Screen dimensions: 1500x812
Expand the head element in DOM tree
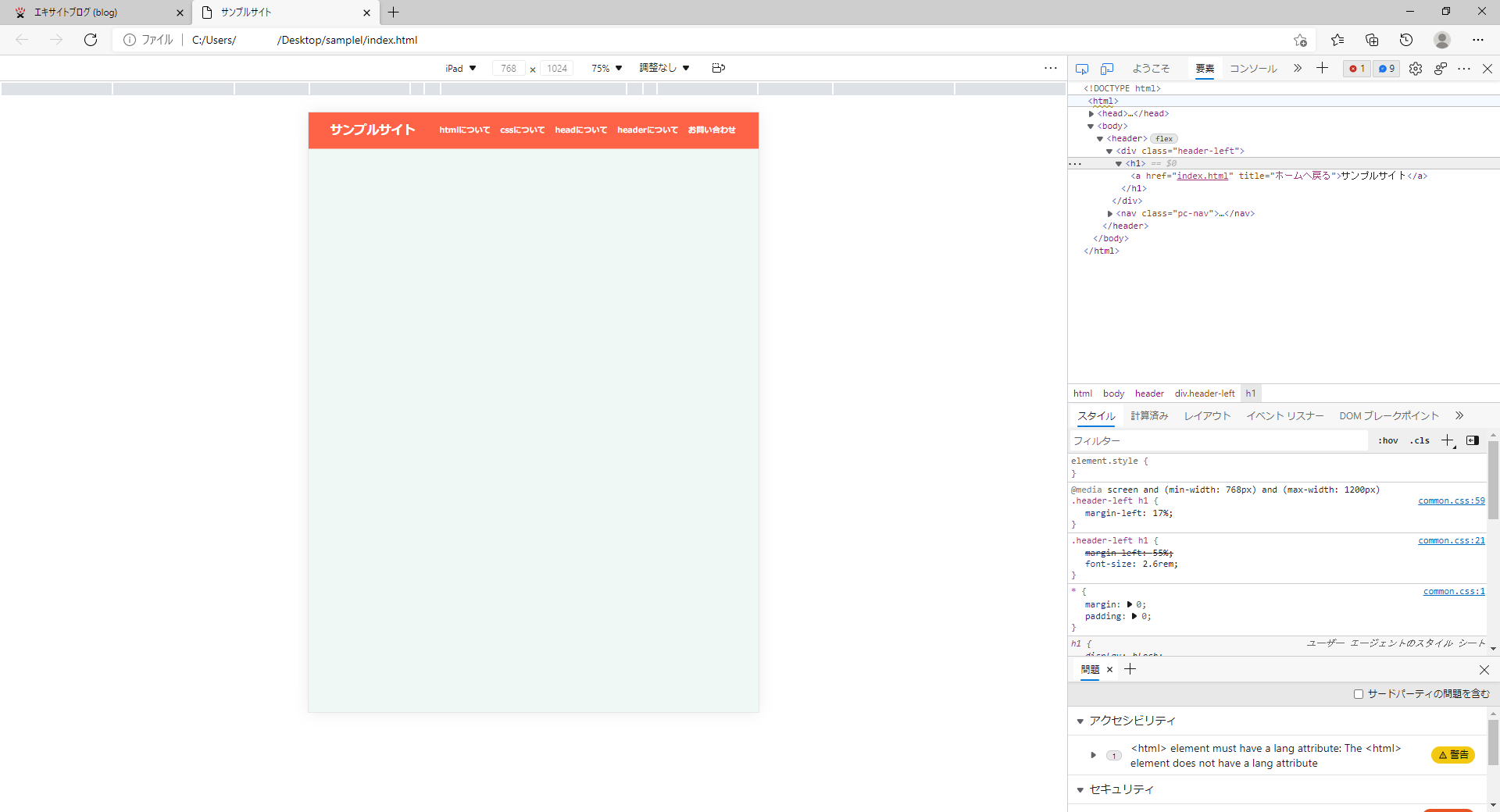click(1091, 114)
